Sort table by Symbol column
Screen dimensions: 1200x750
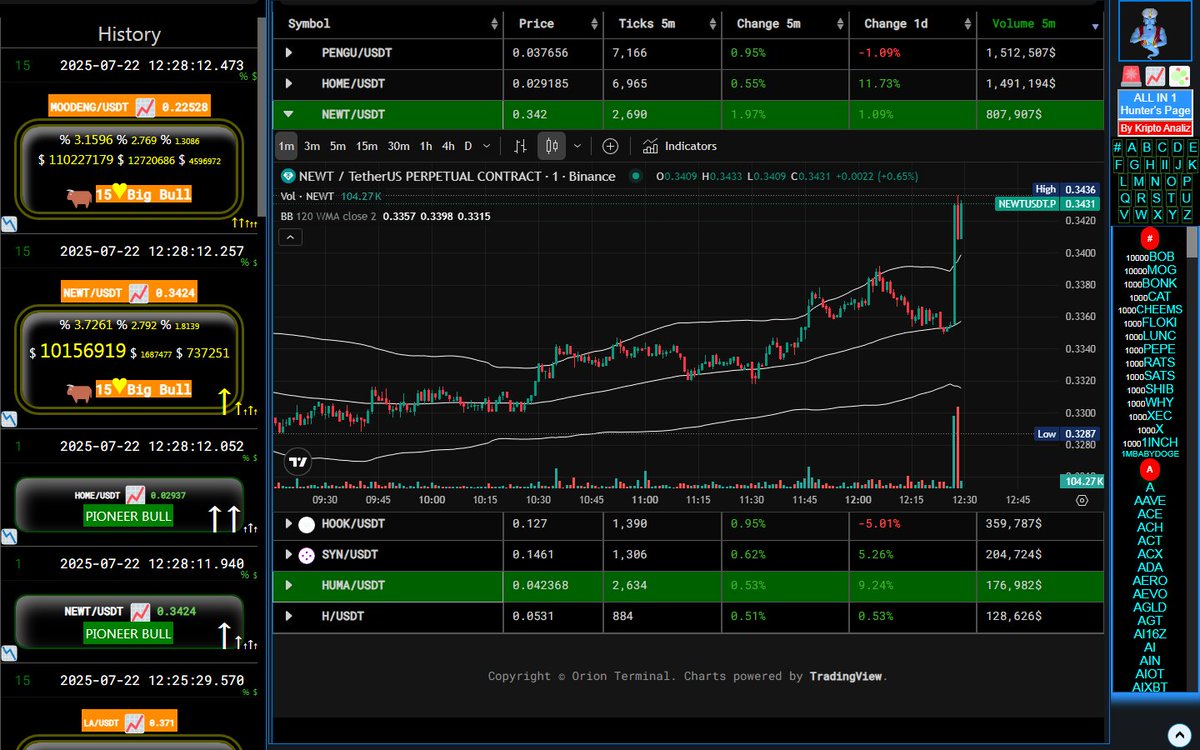click(x=389, y=23)
